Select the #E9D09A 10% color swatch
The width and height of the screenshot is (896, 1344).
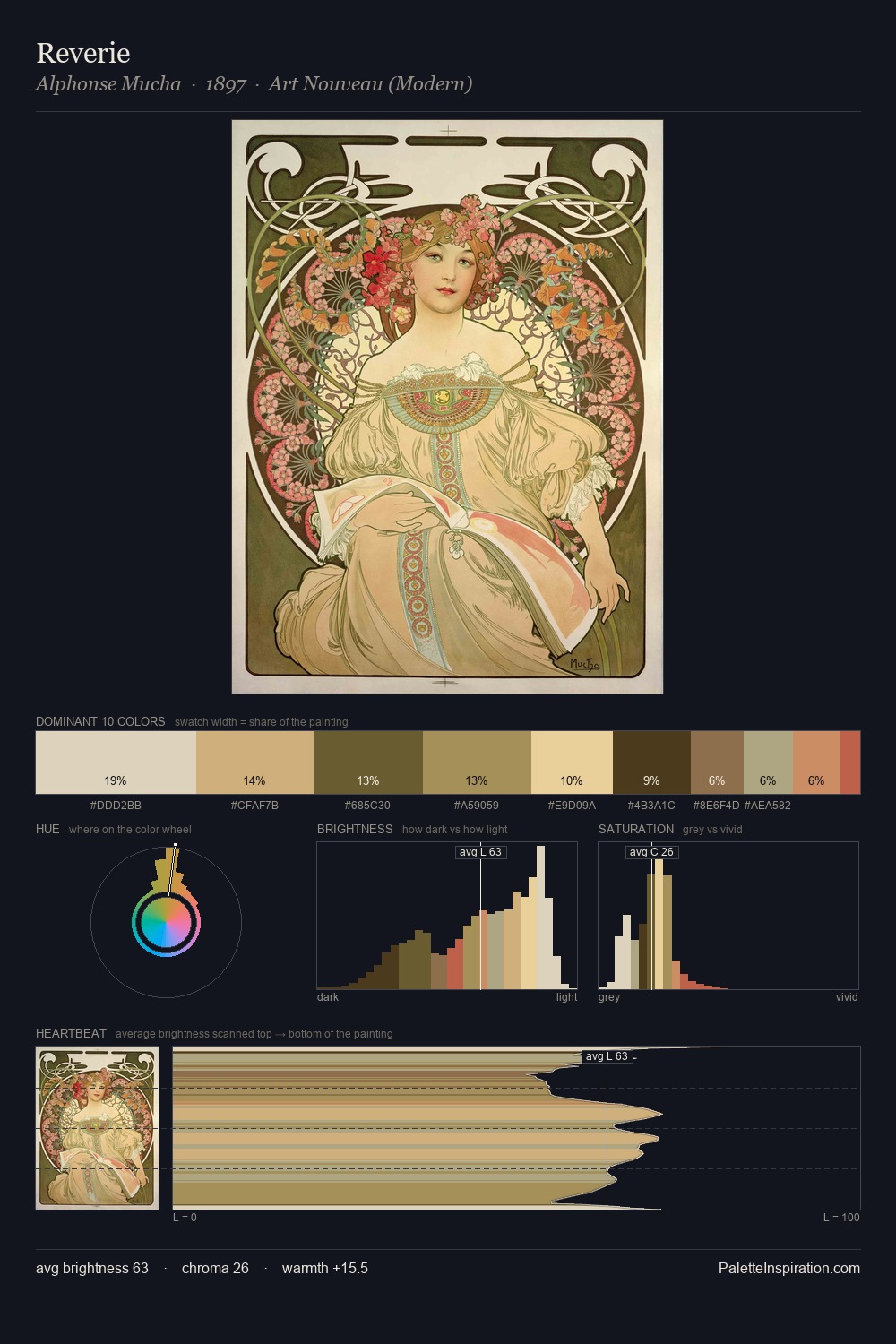pos(572,762)
